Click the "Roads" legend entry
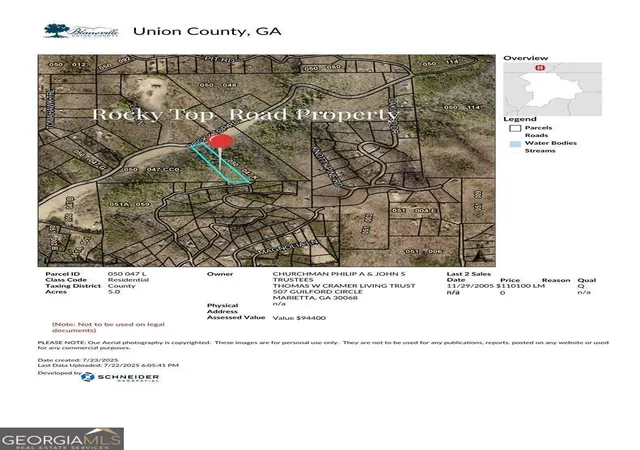This screenshot has height=450, width=640. (x=536, y=135)
